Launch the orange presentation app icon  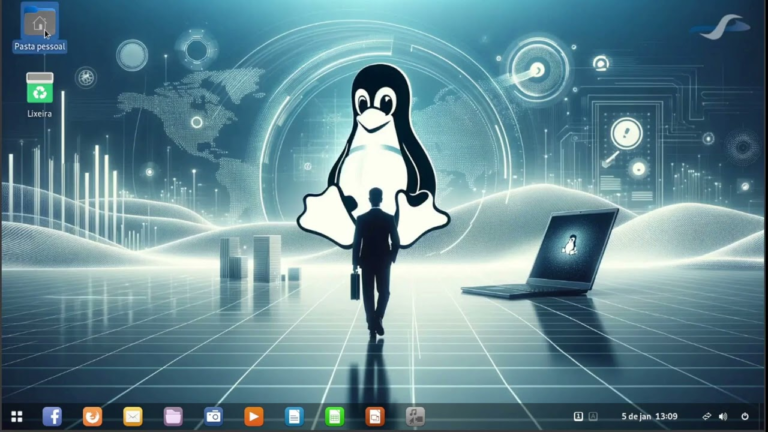(x=375, y=416)
